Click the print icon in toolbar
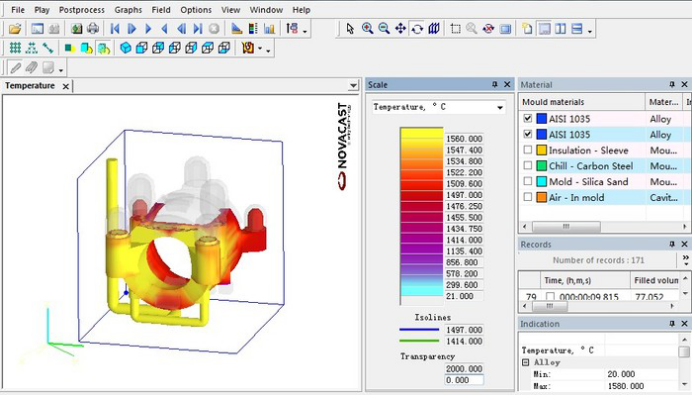The image size is (693, 395). pyautogui.click(x=93, y=29)
